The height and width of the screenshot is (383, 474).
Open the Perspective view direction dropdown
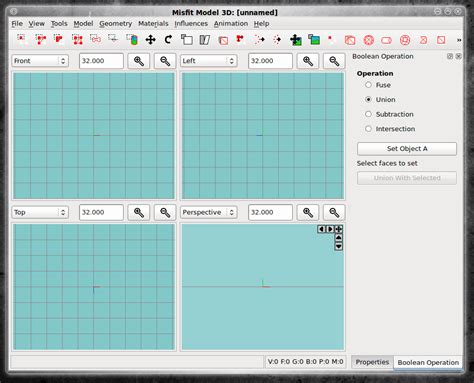pos(209,212)
